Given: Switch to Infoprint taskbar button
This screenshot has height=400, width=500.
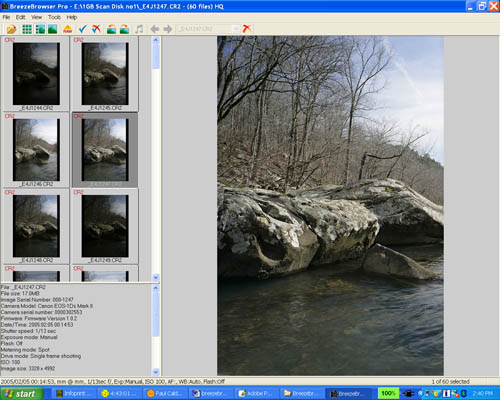Looking at the screenshot, I should [x=73, y=394].
